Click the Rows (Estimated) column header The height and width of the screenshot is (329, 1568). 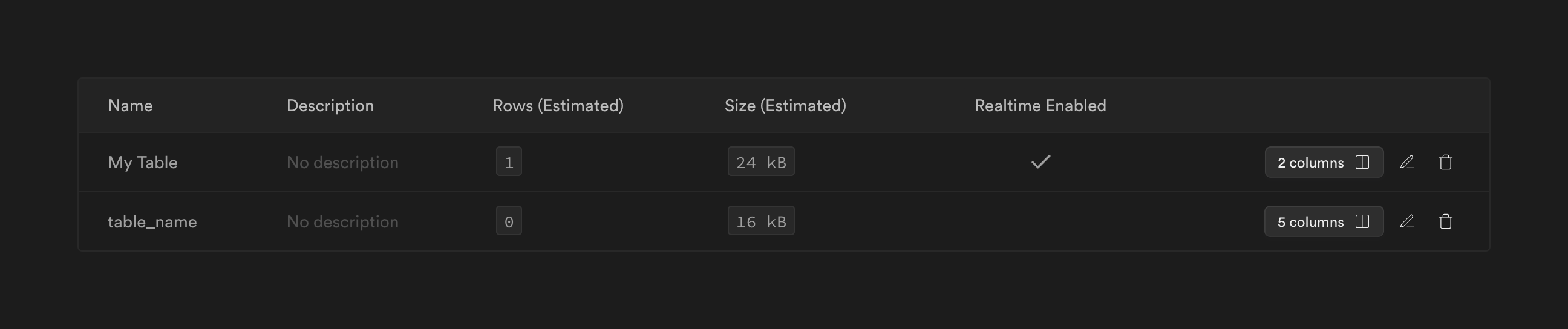(558, 106)
